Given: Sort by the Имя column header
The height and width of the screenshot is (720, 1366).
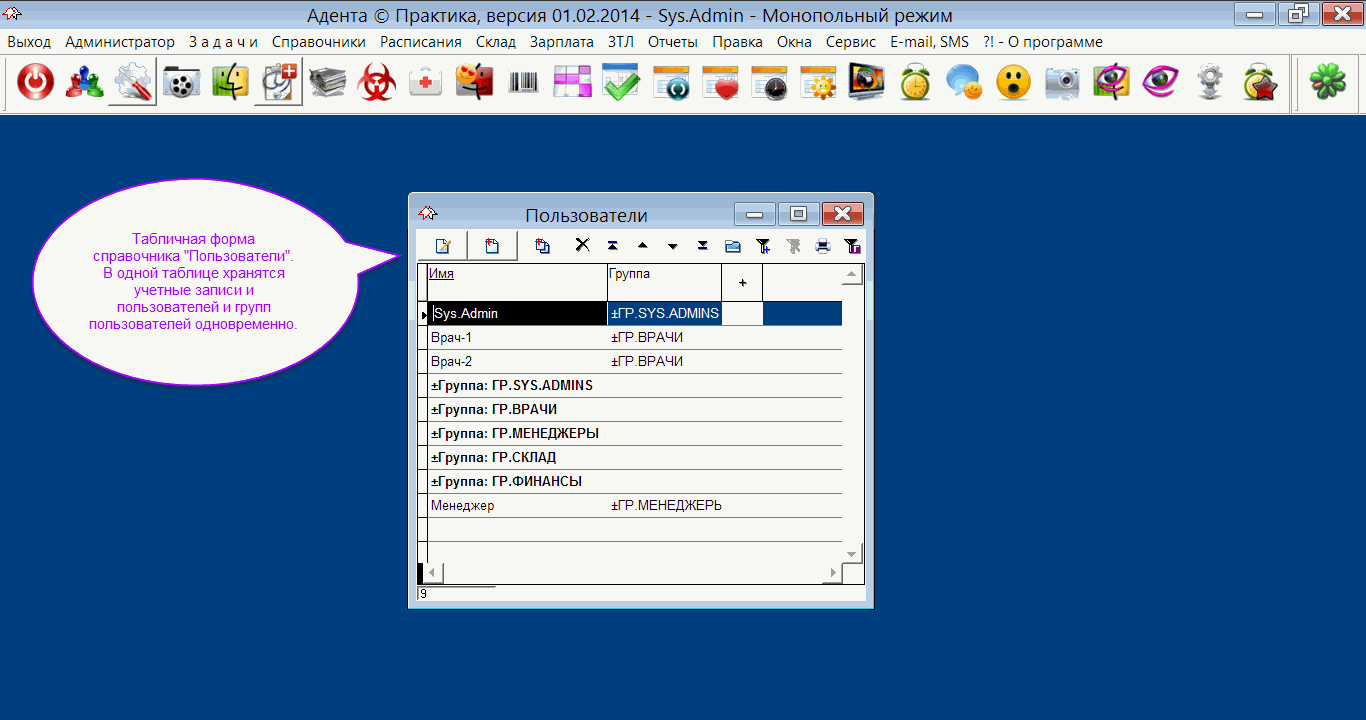Looking at the screenshot, I should (441, 273).
